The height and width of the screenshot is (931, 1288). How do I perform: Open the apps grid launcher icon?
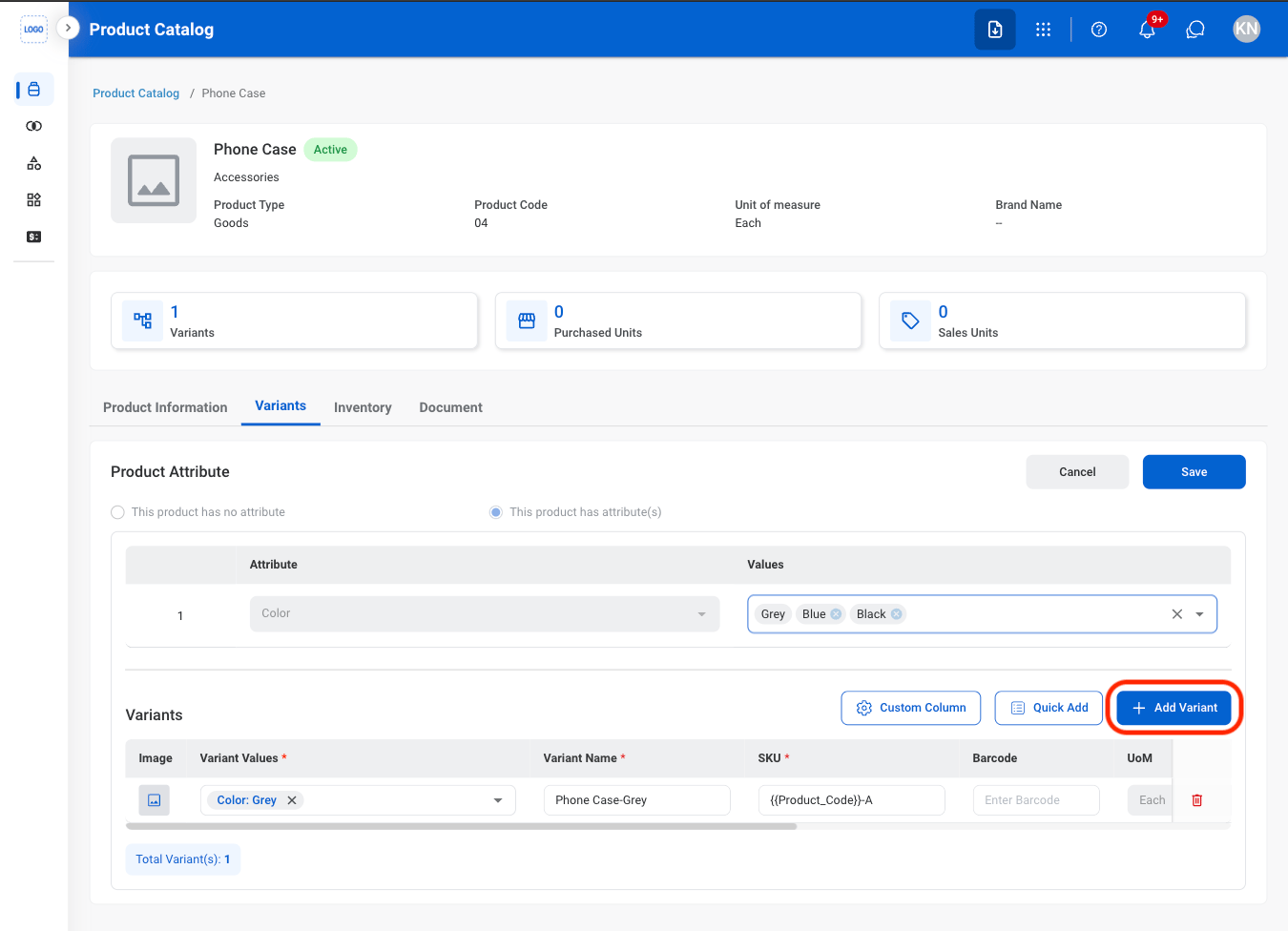pyautogui.click(x=1043, y=30)
